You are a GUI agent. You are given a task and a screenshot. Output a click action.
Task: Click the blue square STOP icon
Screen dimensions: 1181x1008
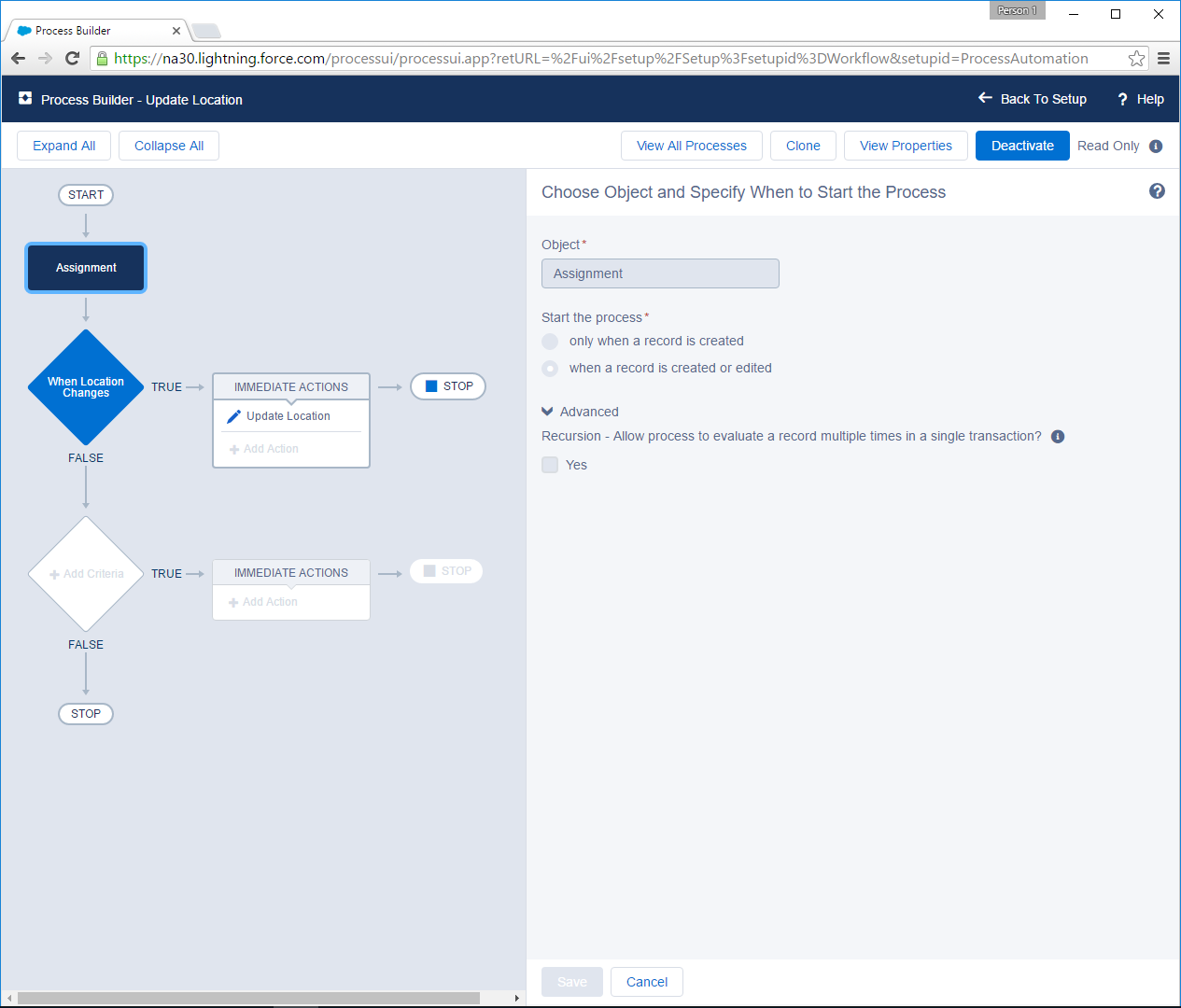431,386
